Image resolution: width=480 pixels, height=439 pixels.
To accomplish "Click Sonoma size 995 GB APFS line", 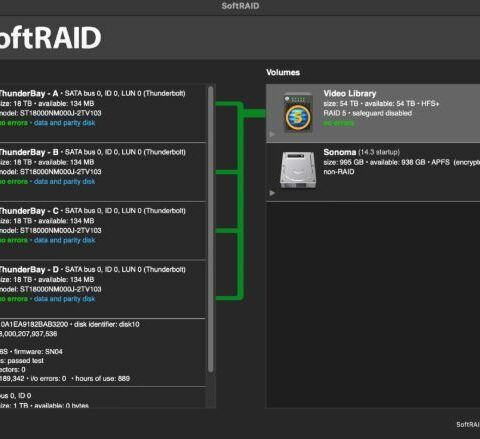I will click(x=402, y=162).
